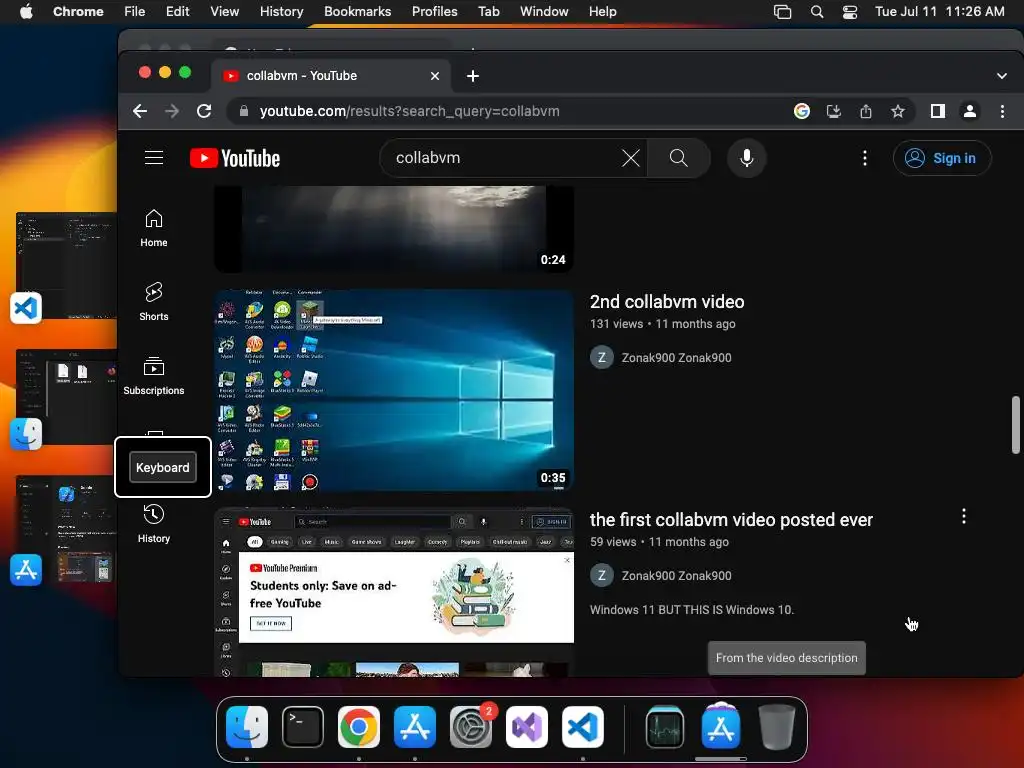
Task: Open a new Chrome tab
Action: click(x=473, y=76)
